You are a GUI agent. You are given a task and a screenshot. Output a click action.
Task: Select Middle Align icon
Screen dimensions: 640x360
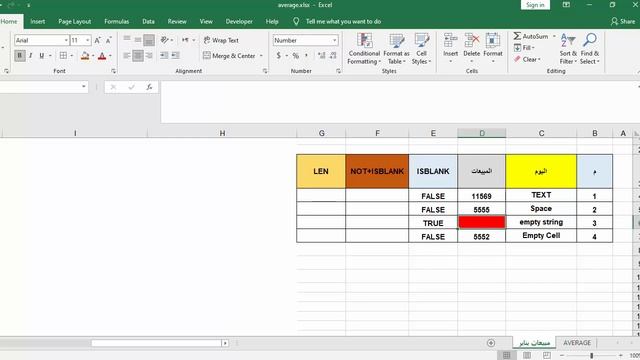point(138,40)
